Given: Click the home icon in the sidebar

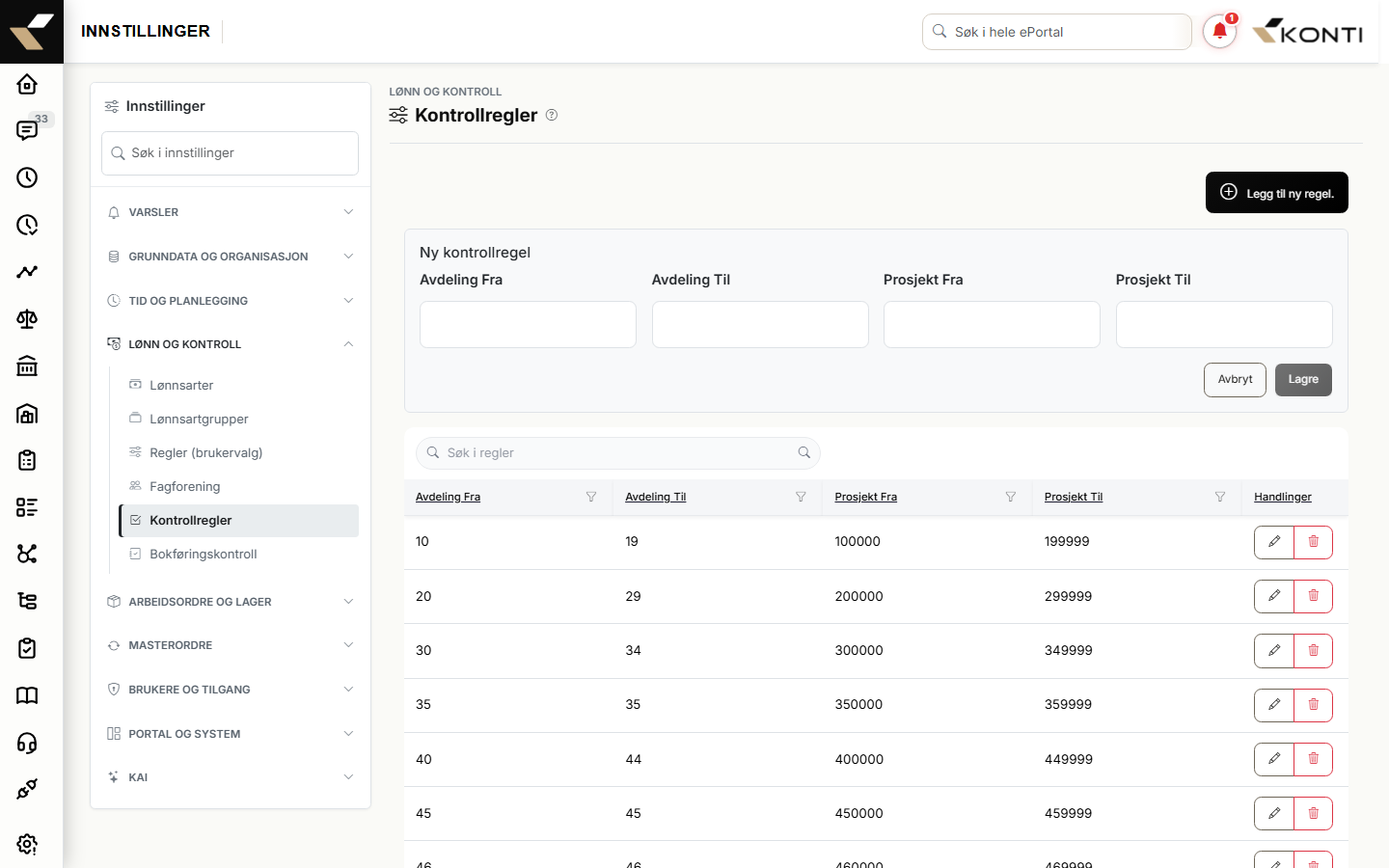Looking at the screenshot, I should coord(27,84).
